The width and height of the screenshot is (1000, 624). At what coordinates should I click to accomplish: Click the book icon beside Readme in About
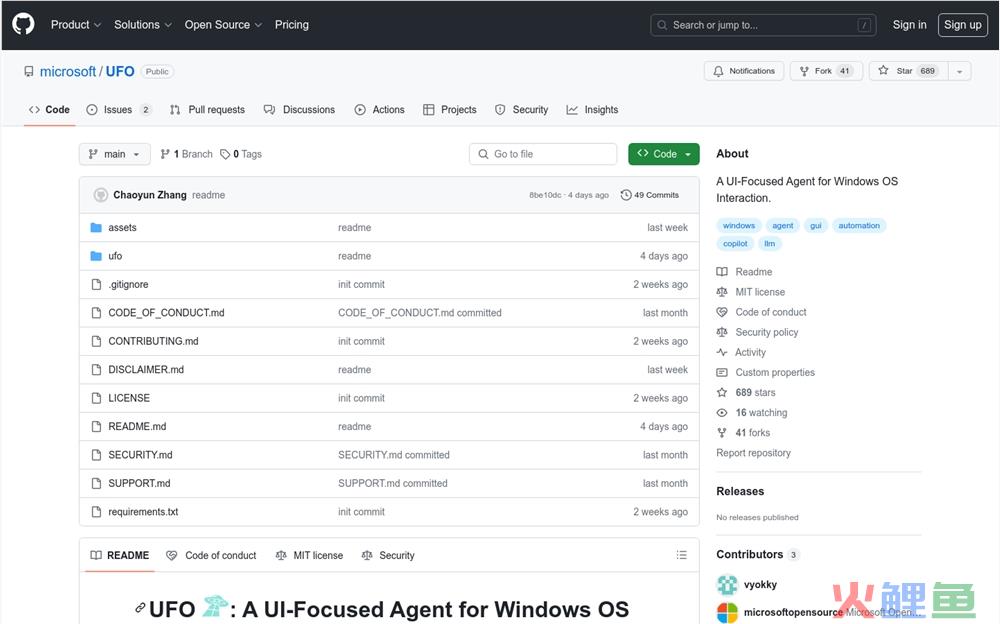[722, 272]
